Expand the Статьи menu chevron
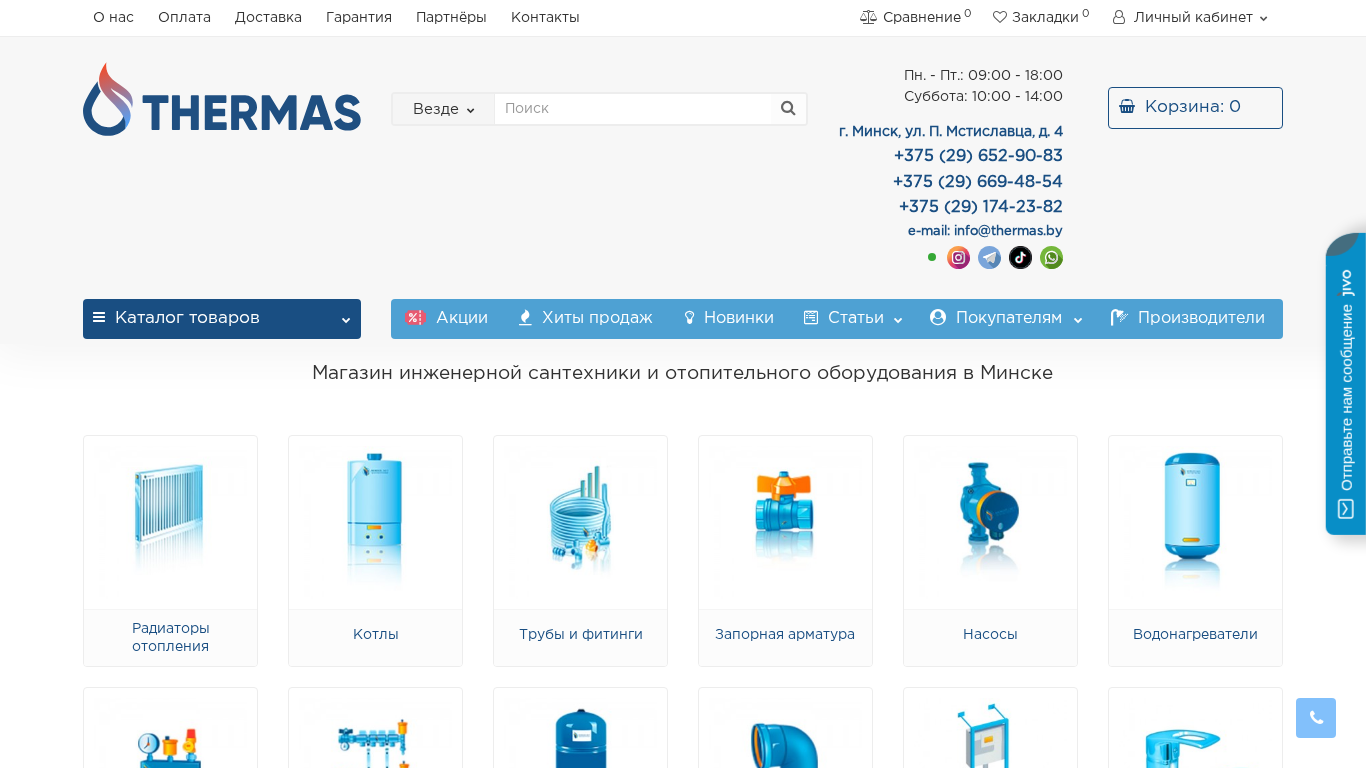This screenshot has height=768, width=1366. pos(898,320)
